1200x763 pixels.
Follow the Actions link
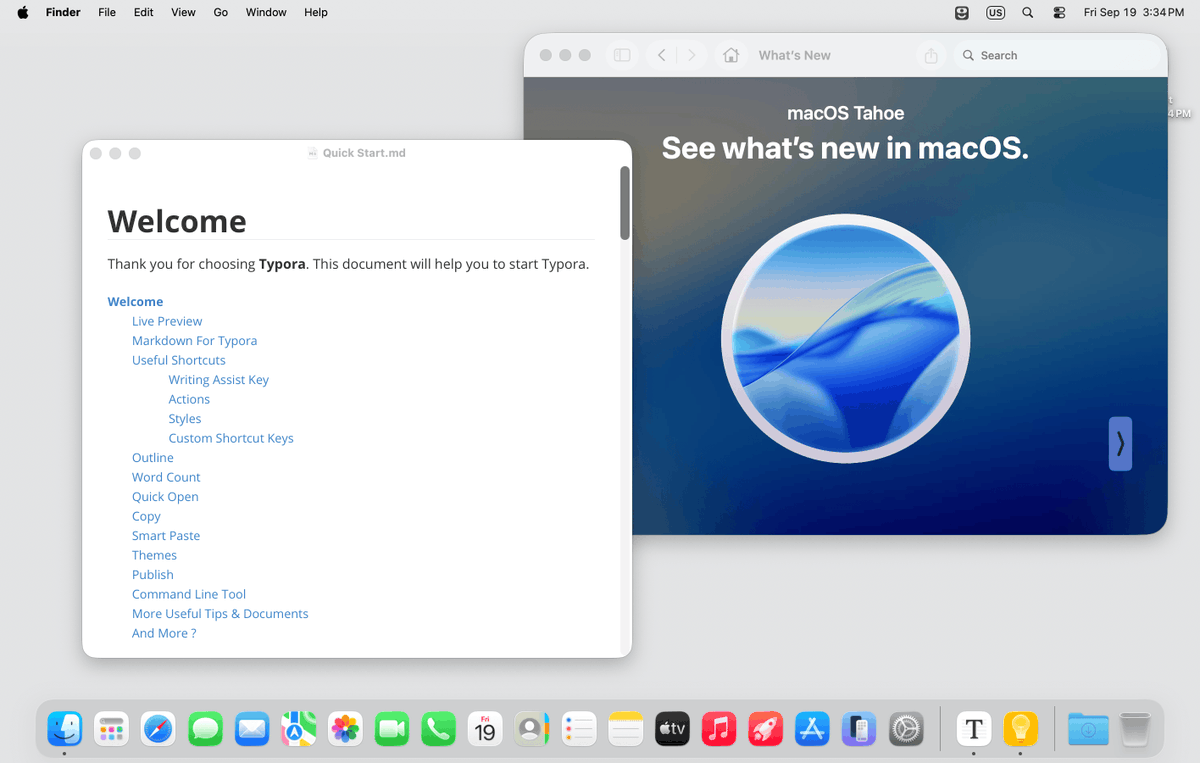coord(189,399)
